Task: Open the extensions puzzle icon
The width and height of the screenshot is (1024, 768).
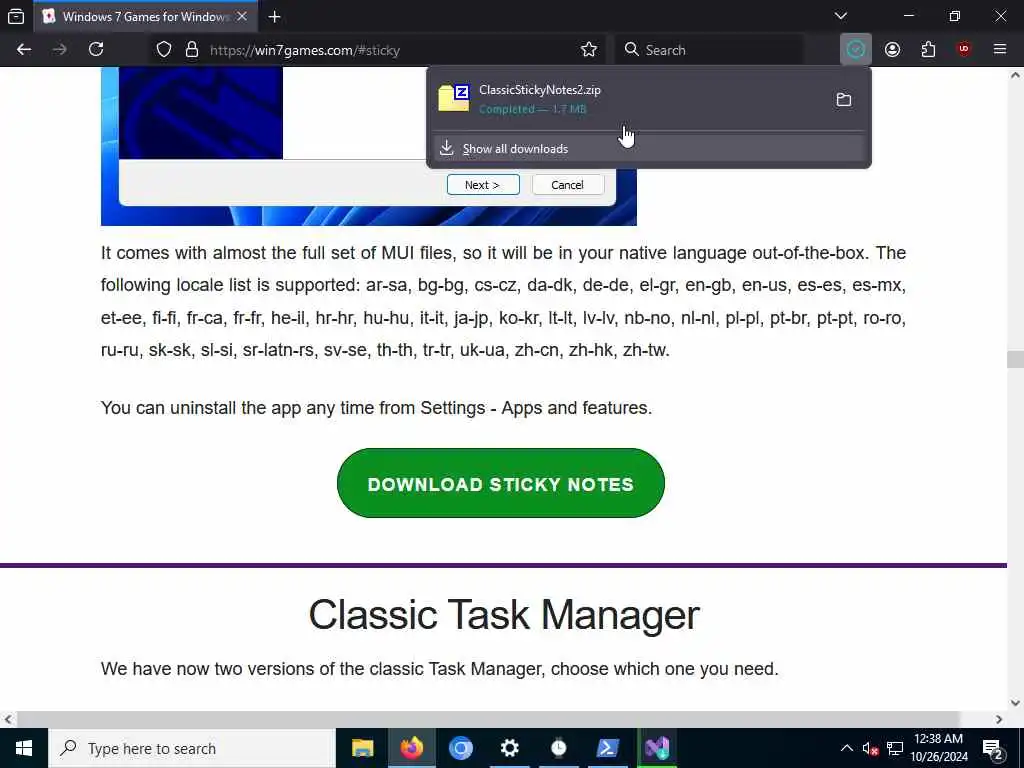Action: (x=928, y=50)
